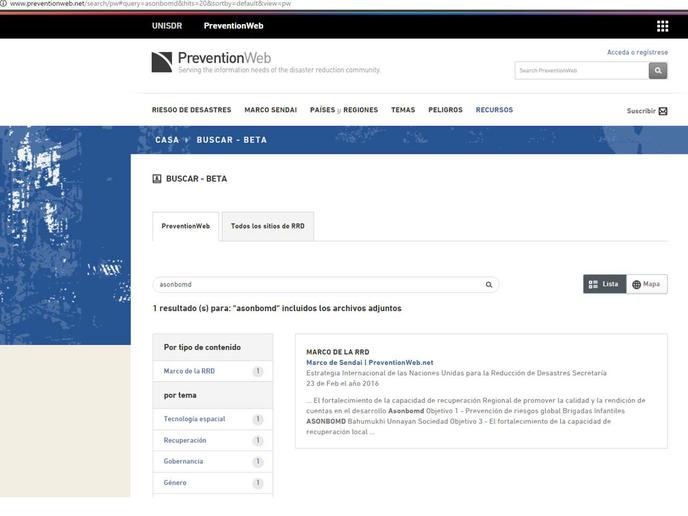Image resolution: width=688 pixels, height=516 pixels.
Task: Open UNISDR in top bar
Action: tap(167, 26)
